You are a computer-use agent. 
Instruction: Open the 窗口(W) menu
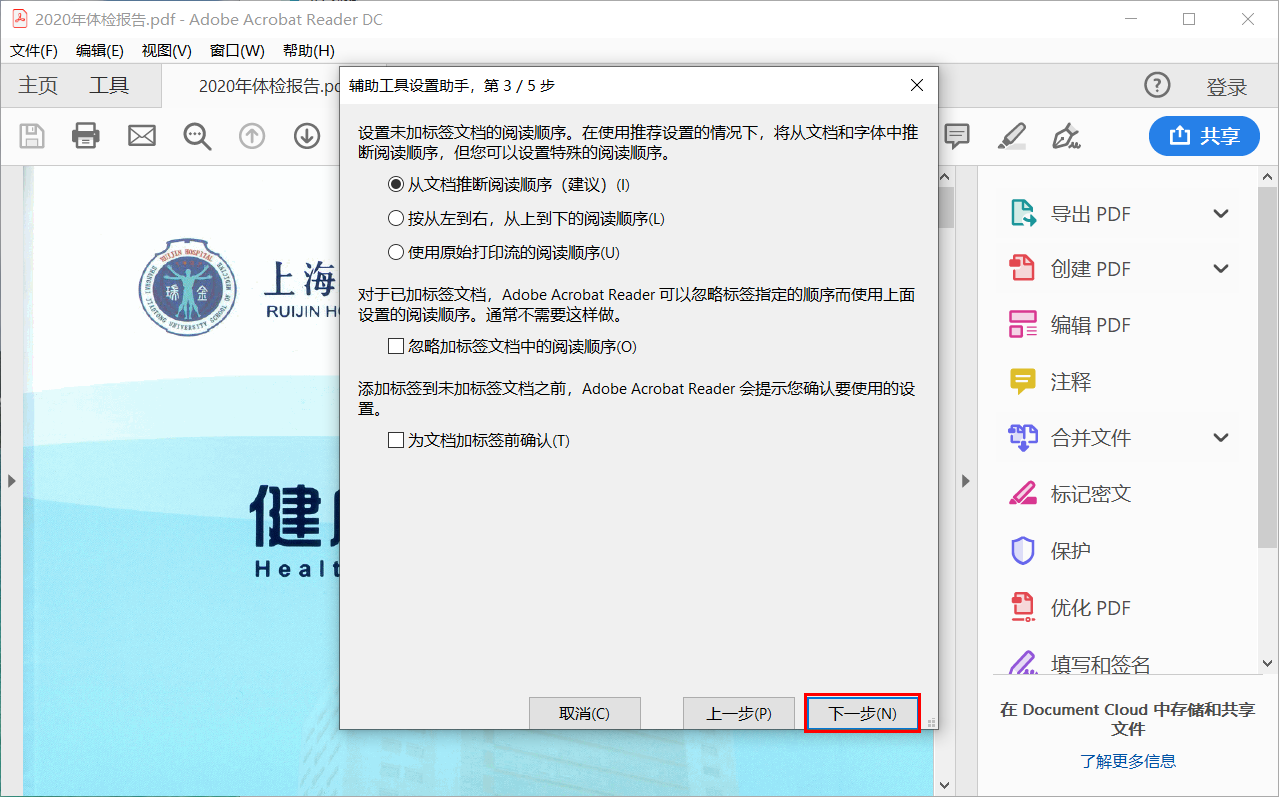237,51
